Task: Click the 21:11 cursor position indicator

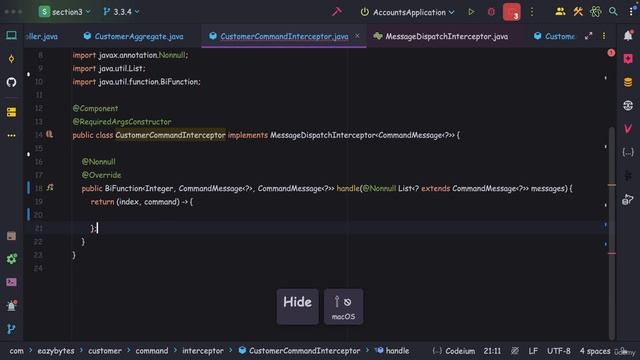Action: click(492, 351)
